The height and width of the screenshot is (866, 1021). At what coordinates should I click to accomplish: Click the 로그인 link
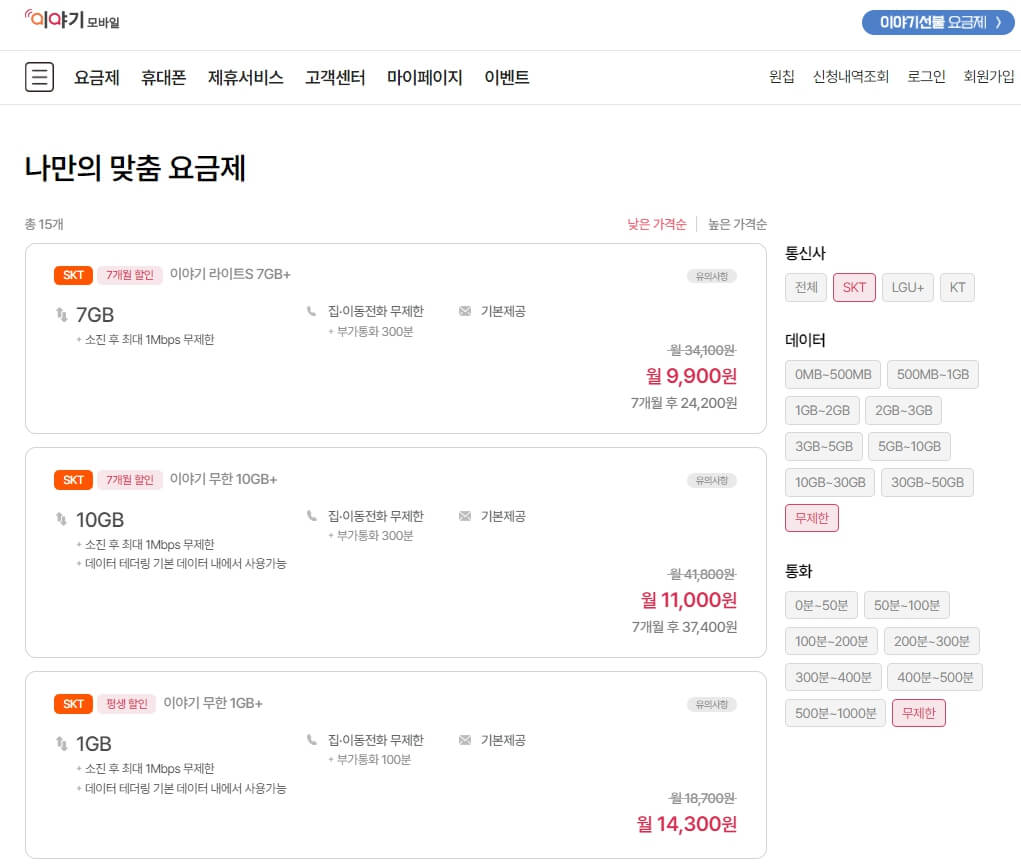tap(925, 77)
